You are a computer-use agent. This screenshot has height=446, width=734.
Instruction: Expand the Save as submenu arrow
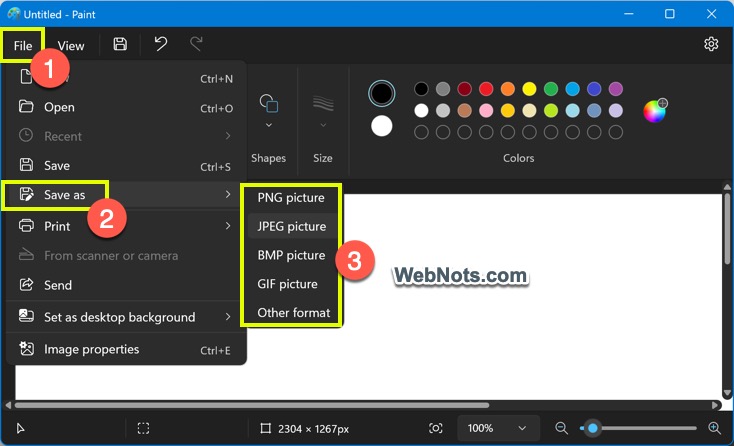point(228,194)
